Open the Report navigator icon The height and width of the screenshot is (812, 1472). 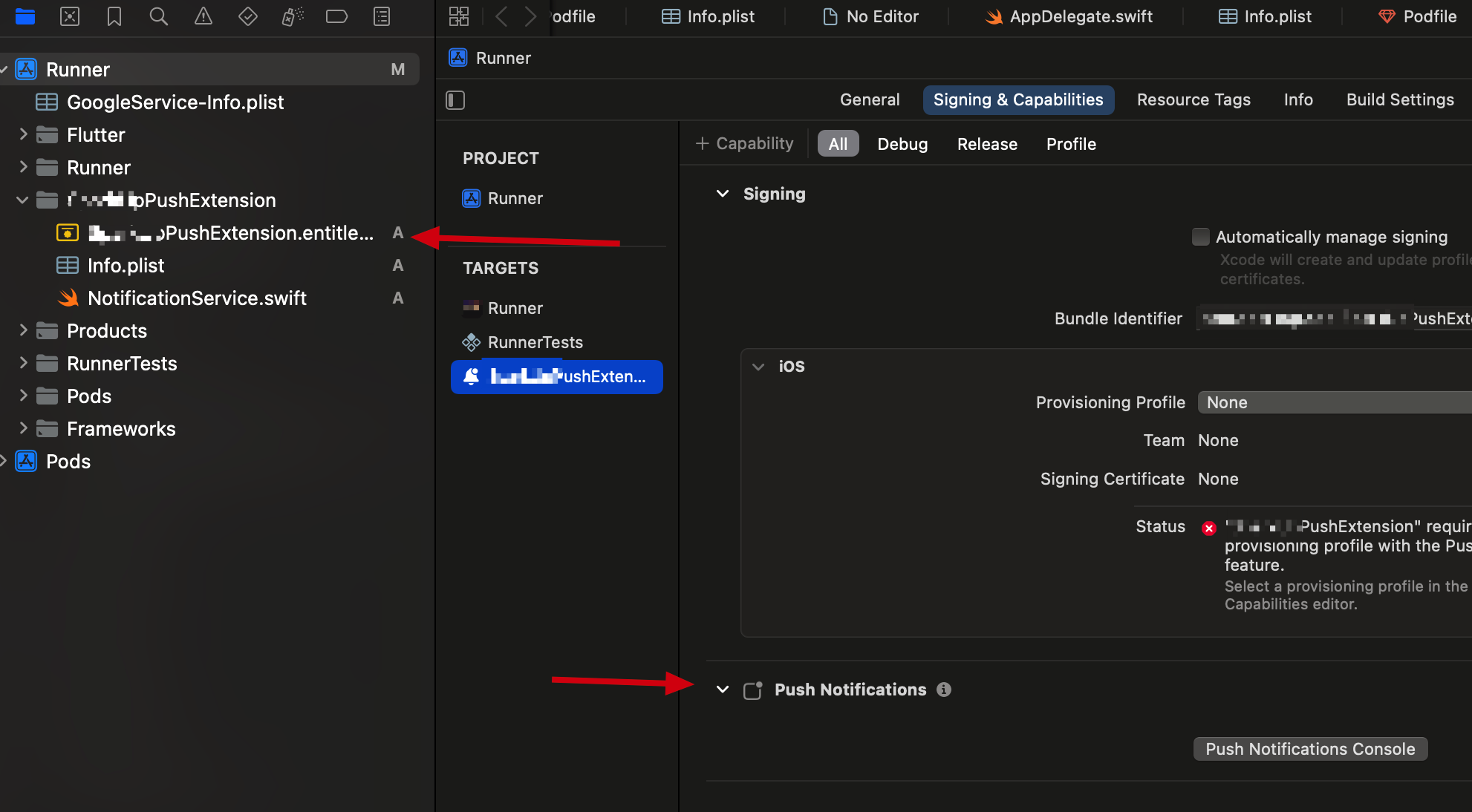coord(382,16)
